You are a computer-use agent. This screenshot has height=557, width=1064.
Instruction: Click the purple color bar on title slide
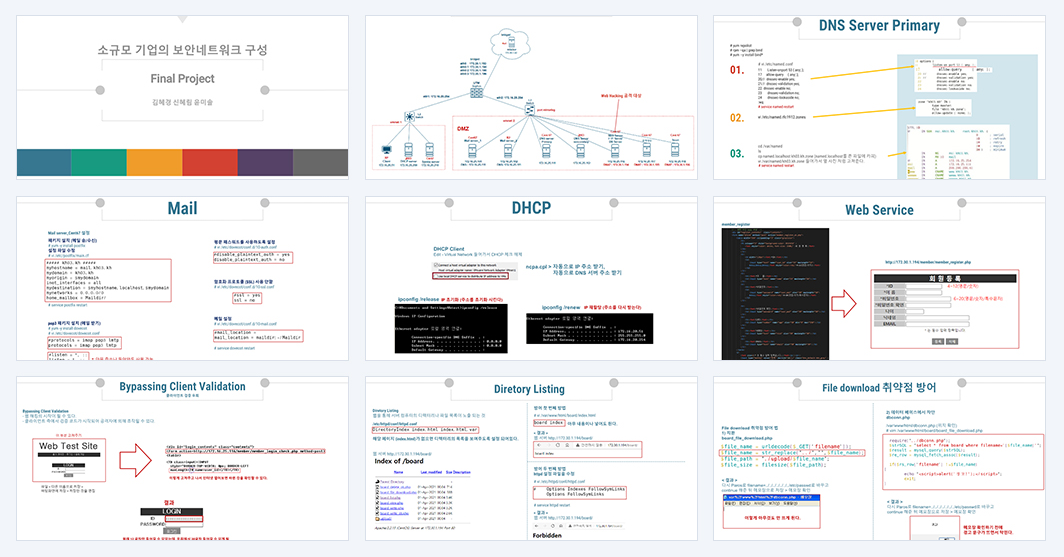pyautogui.click(x=265, y=163)
